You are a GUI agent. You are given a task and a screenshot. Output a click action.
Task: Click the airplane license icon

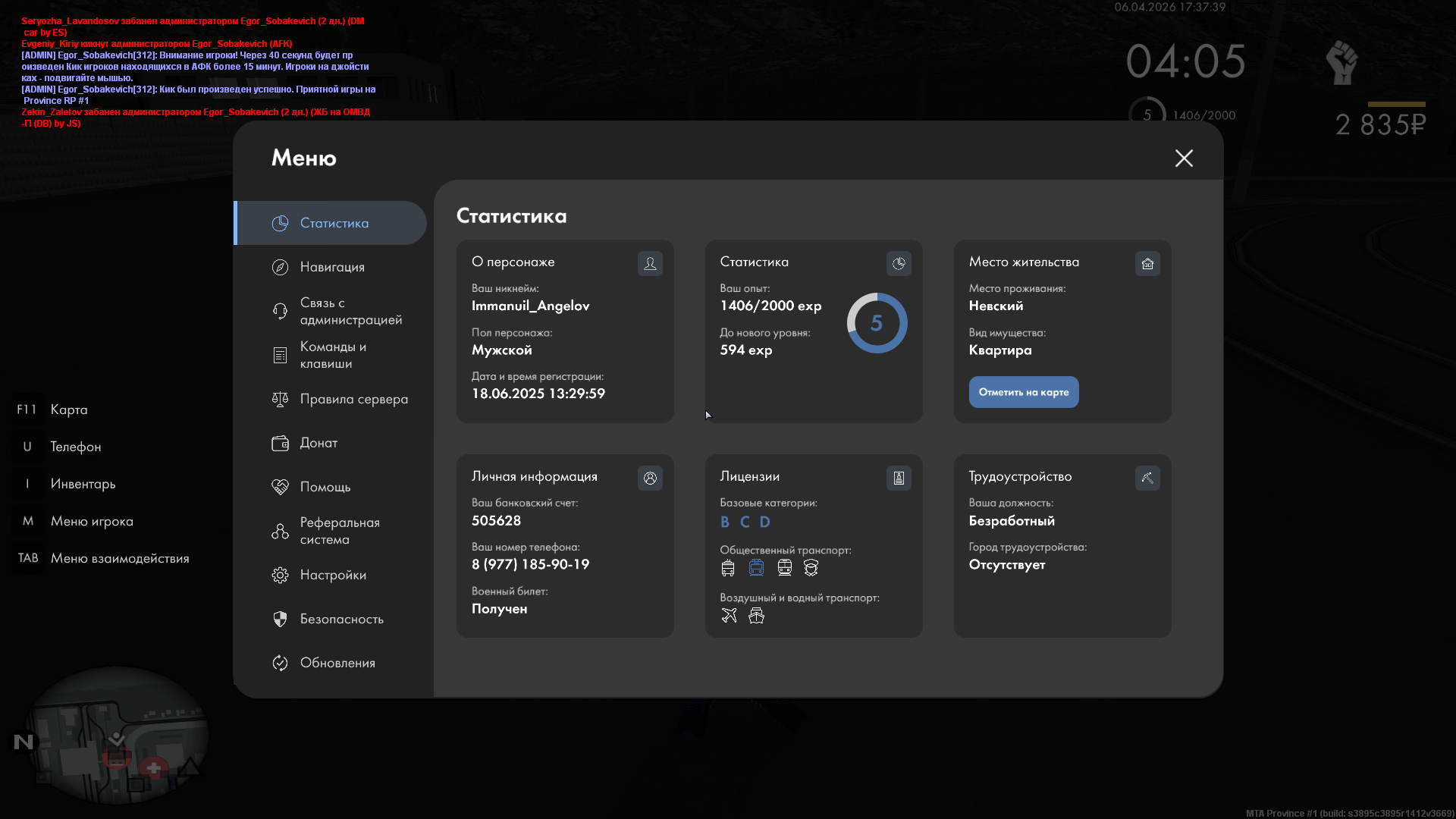point(729,615)
